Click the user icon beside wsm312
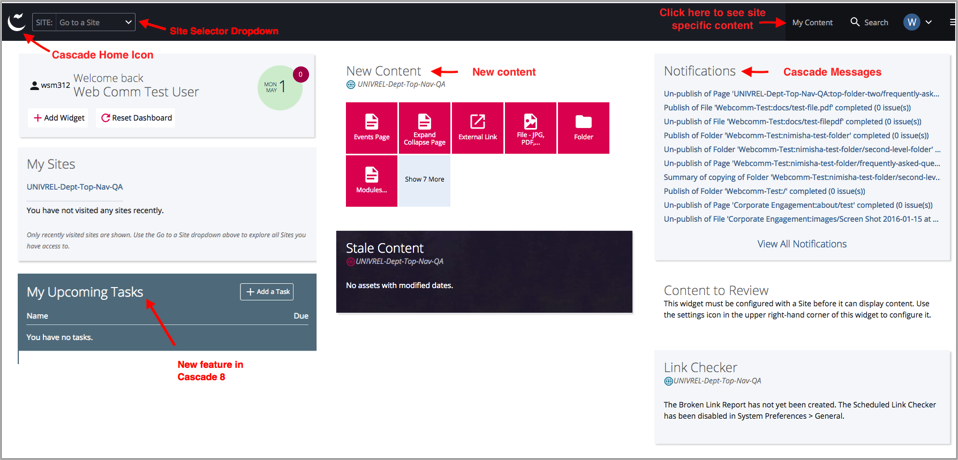 point(34,86)
